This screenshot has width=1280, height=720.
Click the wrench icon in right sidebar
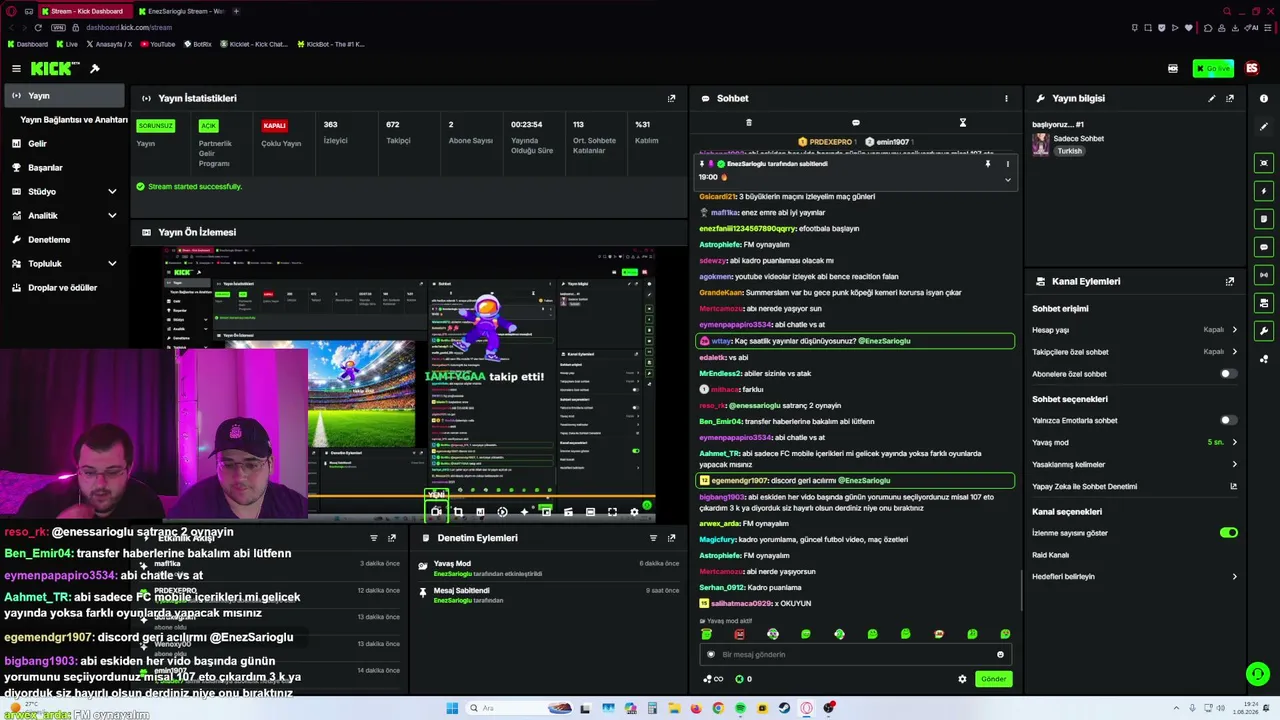pyautogui.click(x=1264, y=331)
